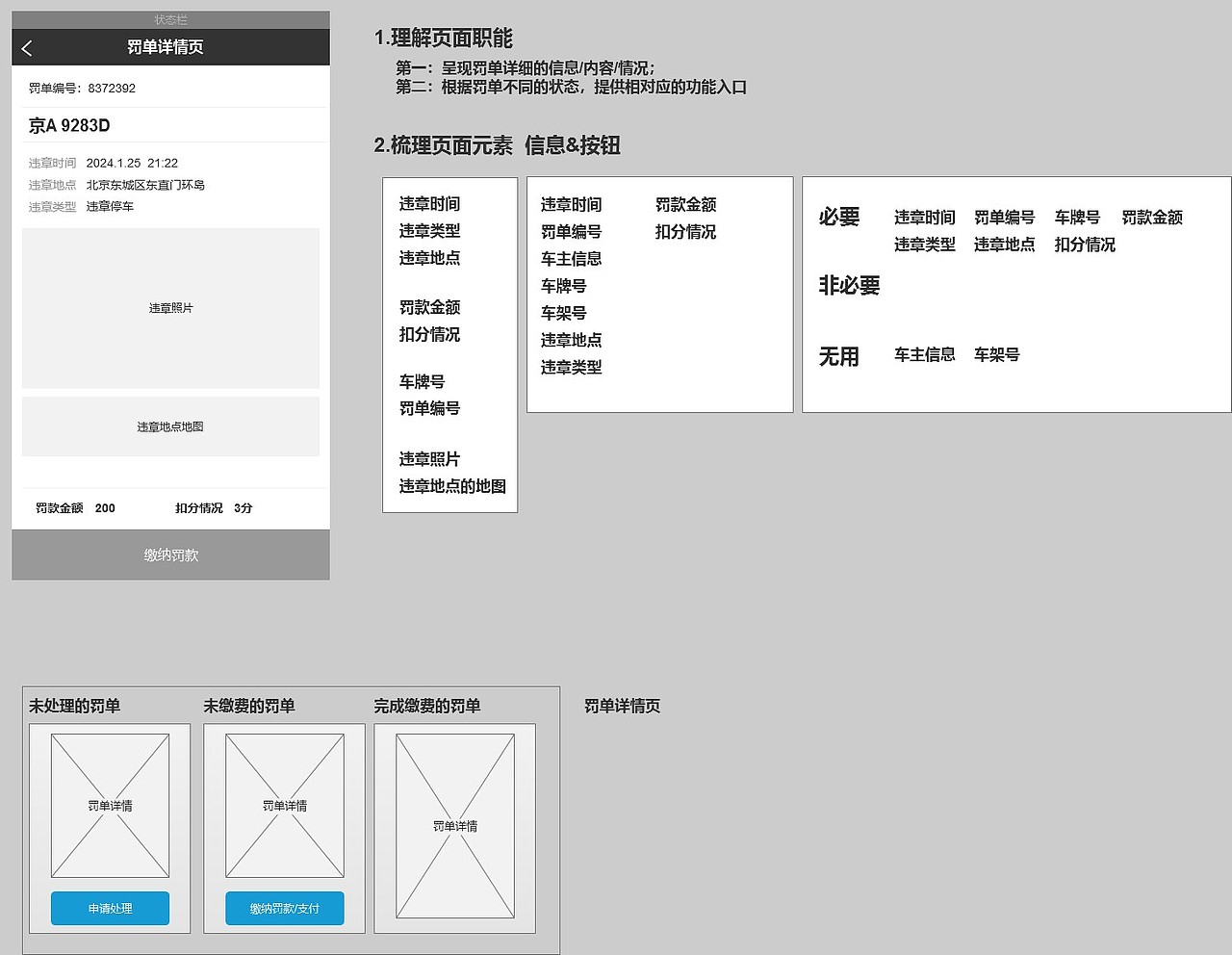Click the 无用 category label

pyautogui.click(x=838, y=356)
